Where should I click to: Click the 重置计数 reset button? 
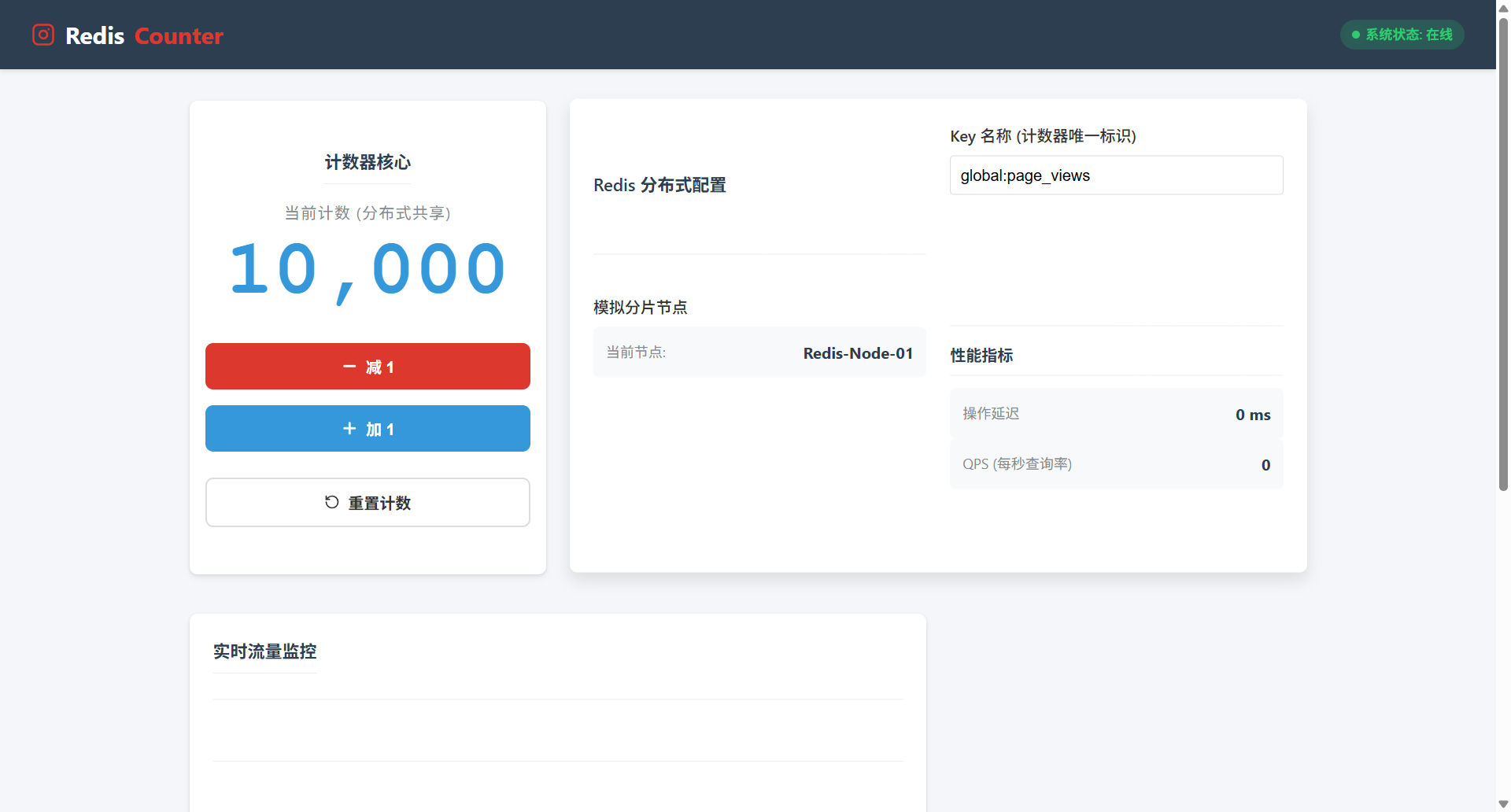click(x=368, y=502)
